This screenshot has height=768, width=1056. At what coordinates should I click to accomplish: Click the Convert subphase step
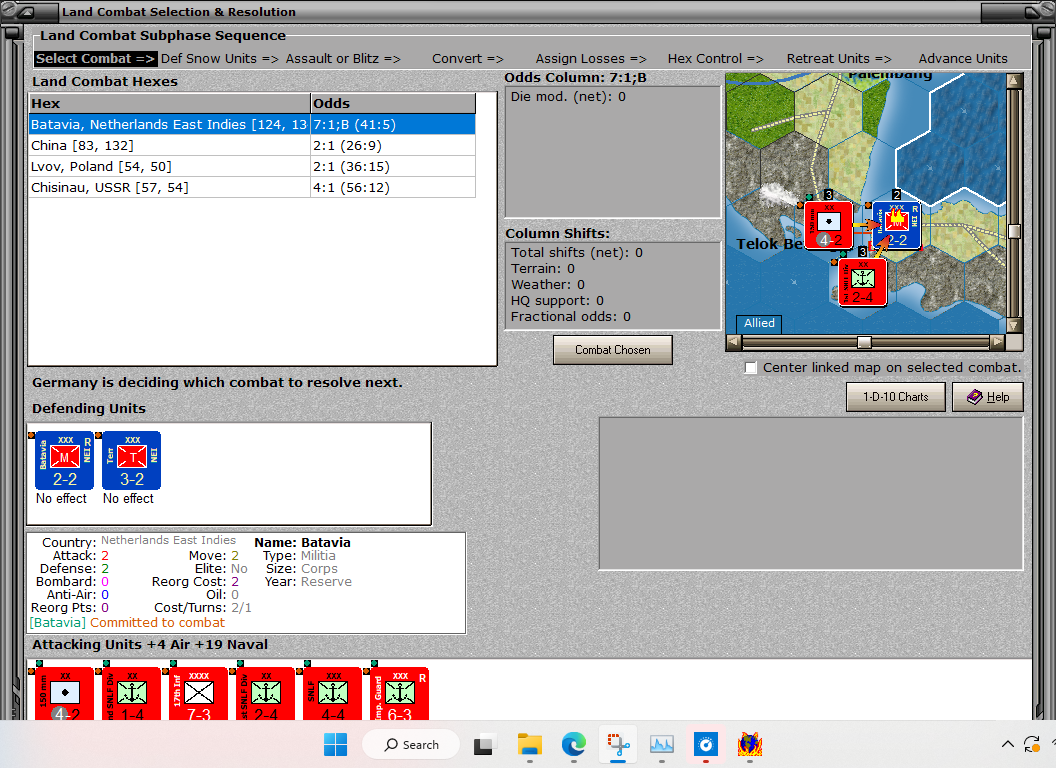point(467,59)
